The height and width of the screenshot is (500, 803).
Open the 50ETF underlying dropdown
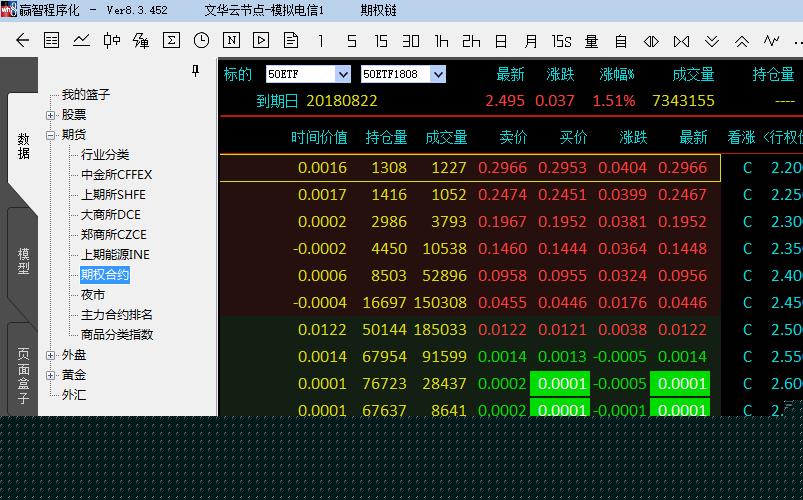[343, 74]
